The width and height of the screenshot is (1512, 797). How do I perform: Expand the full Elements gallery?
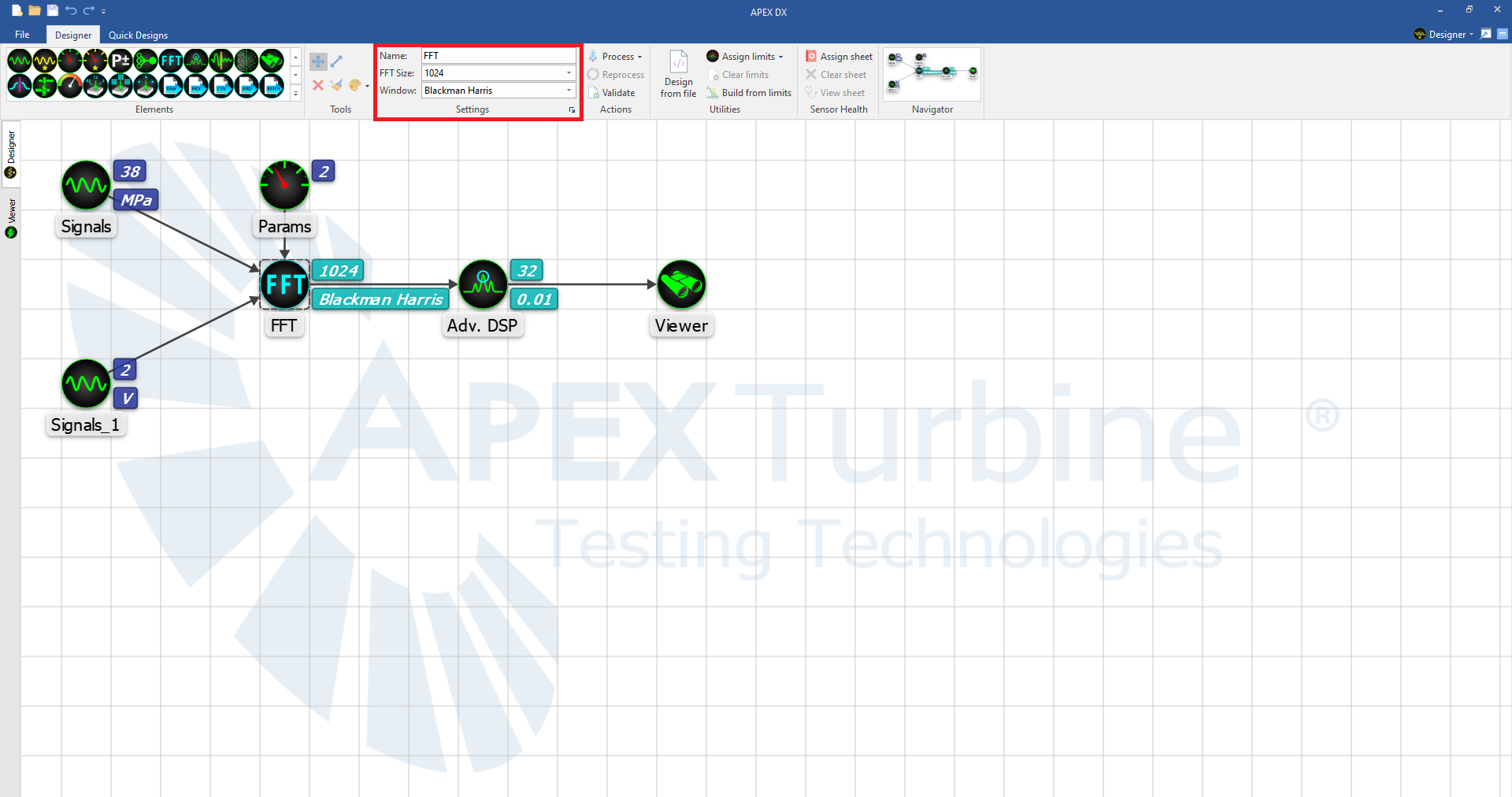click(296, 93)
